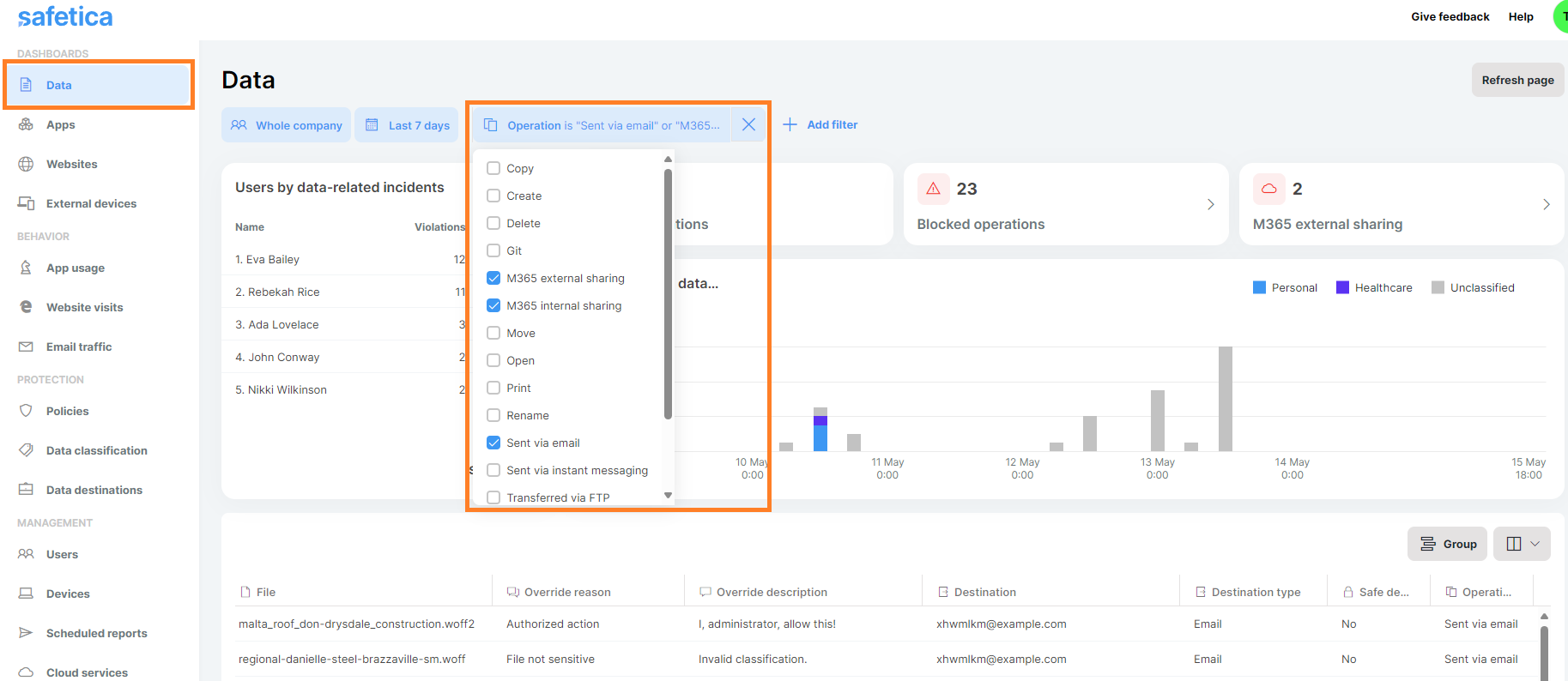Uncheck the Sent via email checkbox
The image size is (1568, 681).
click(x=493, y=443)
